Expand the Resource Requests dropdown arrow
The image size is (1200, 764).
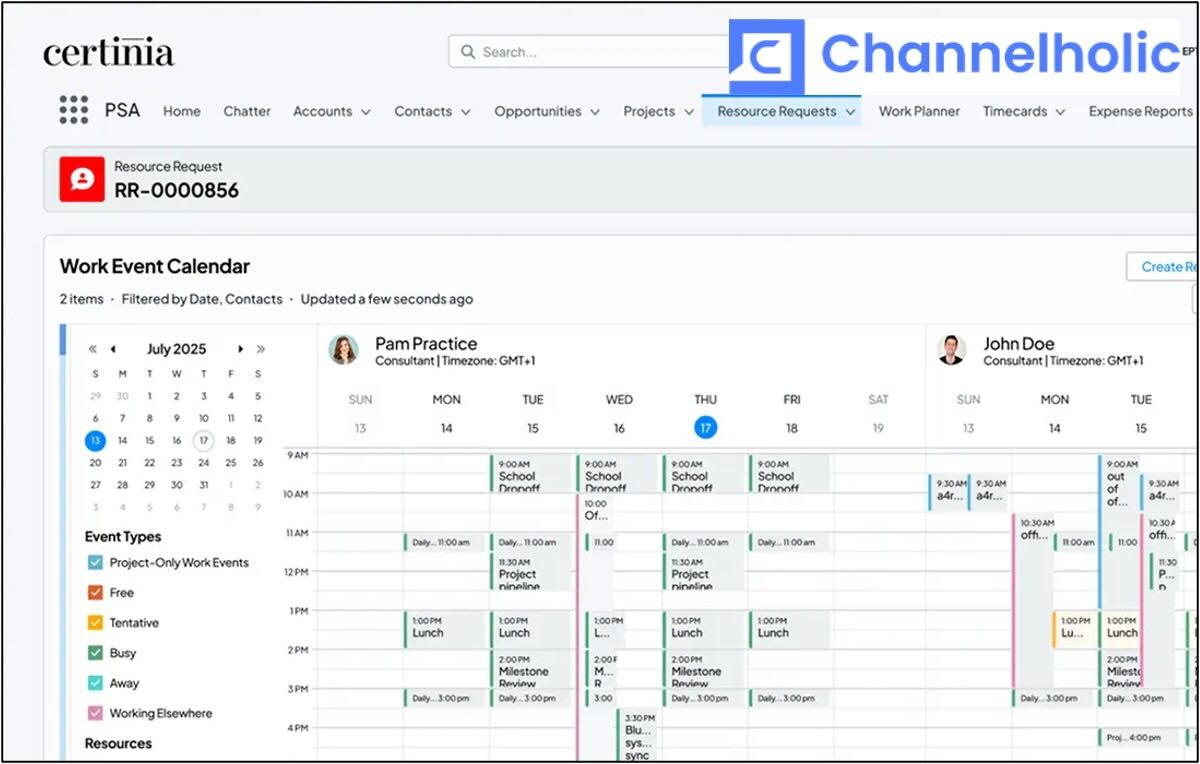pos(851,112)
